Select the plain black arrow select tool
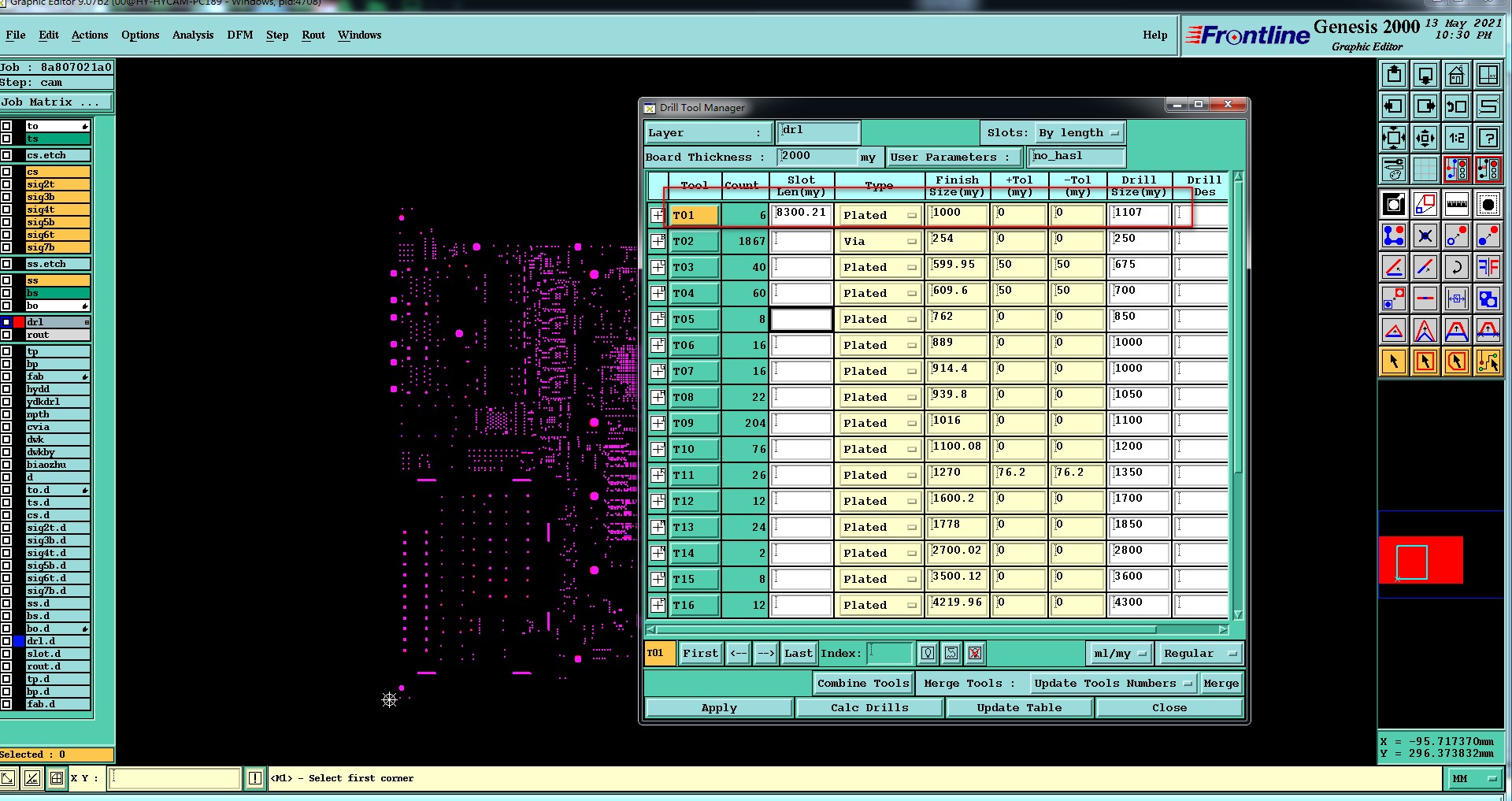 click(1394, 362)
